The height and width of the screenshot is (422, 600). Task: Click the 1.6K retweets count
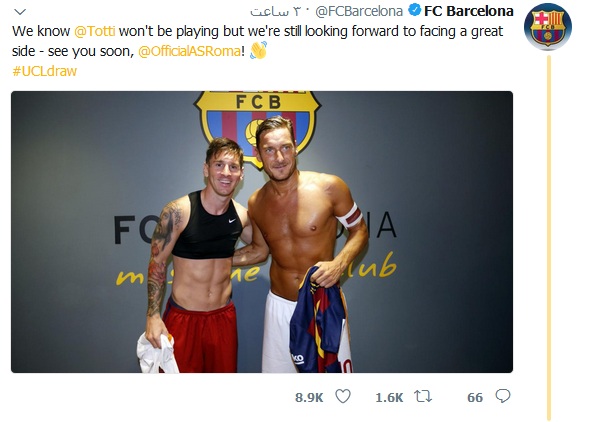point(389,398)
